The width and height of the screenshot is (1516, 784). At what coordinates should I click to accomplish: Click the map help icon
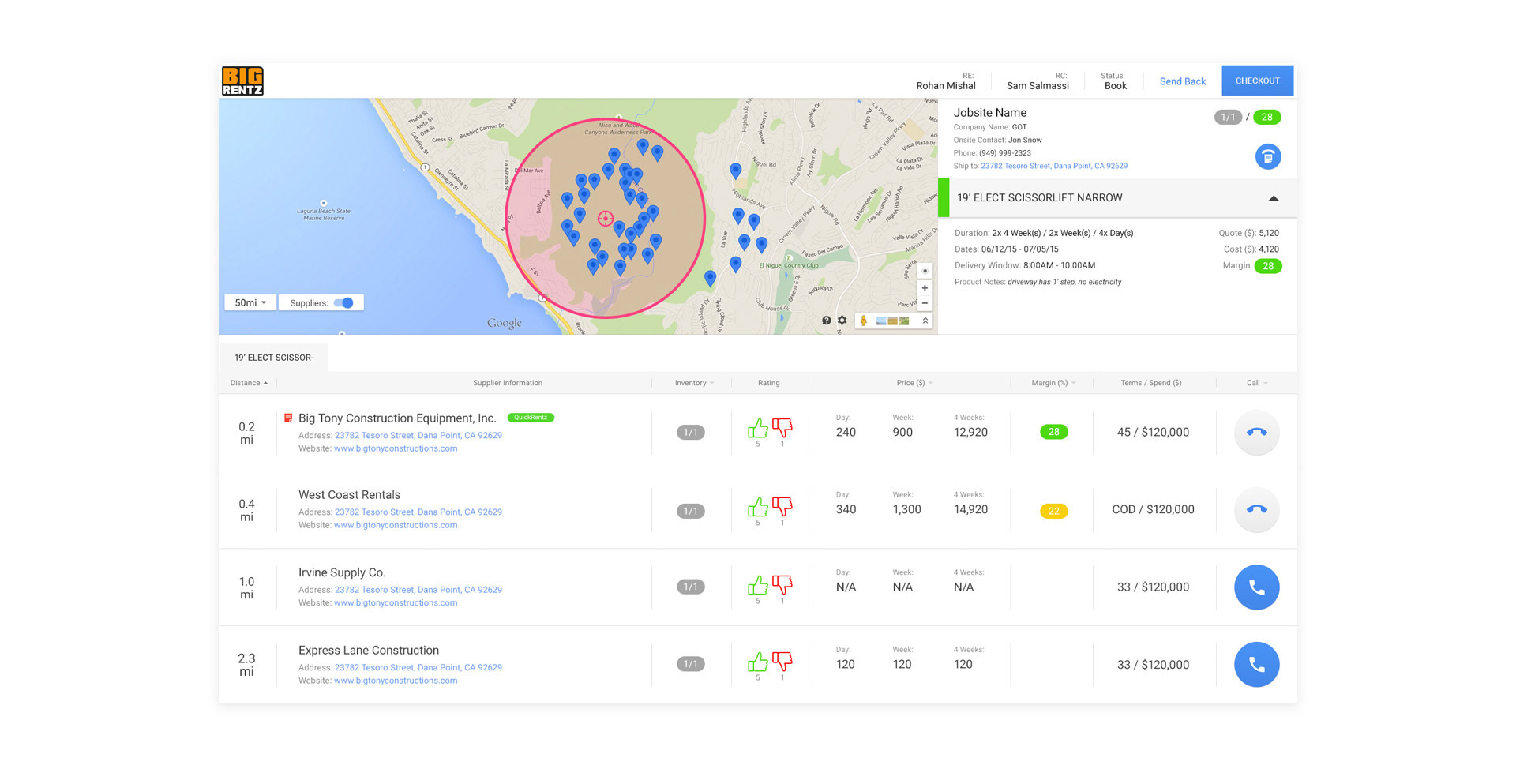826,321
